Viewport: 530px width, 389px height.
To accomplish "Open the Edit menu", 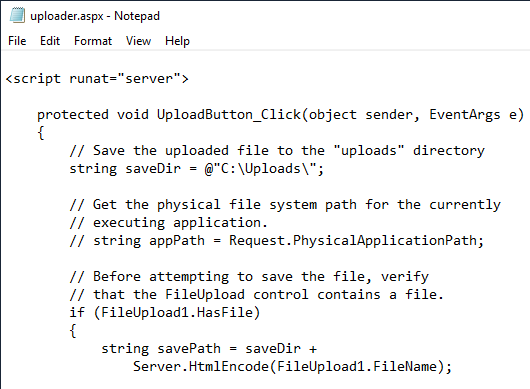I will (x=50, y=41).
